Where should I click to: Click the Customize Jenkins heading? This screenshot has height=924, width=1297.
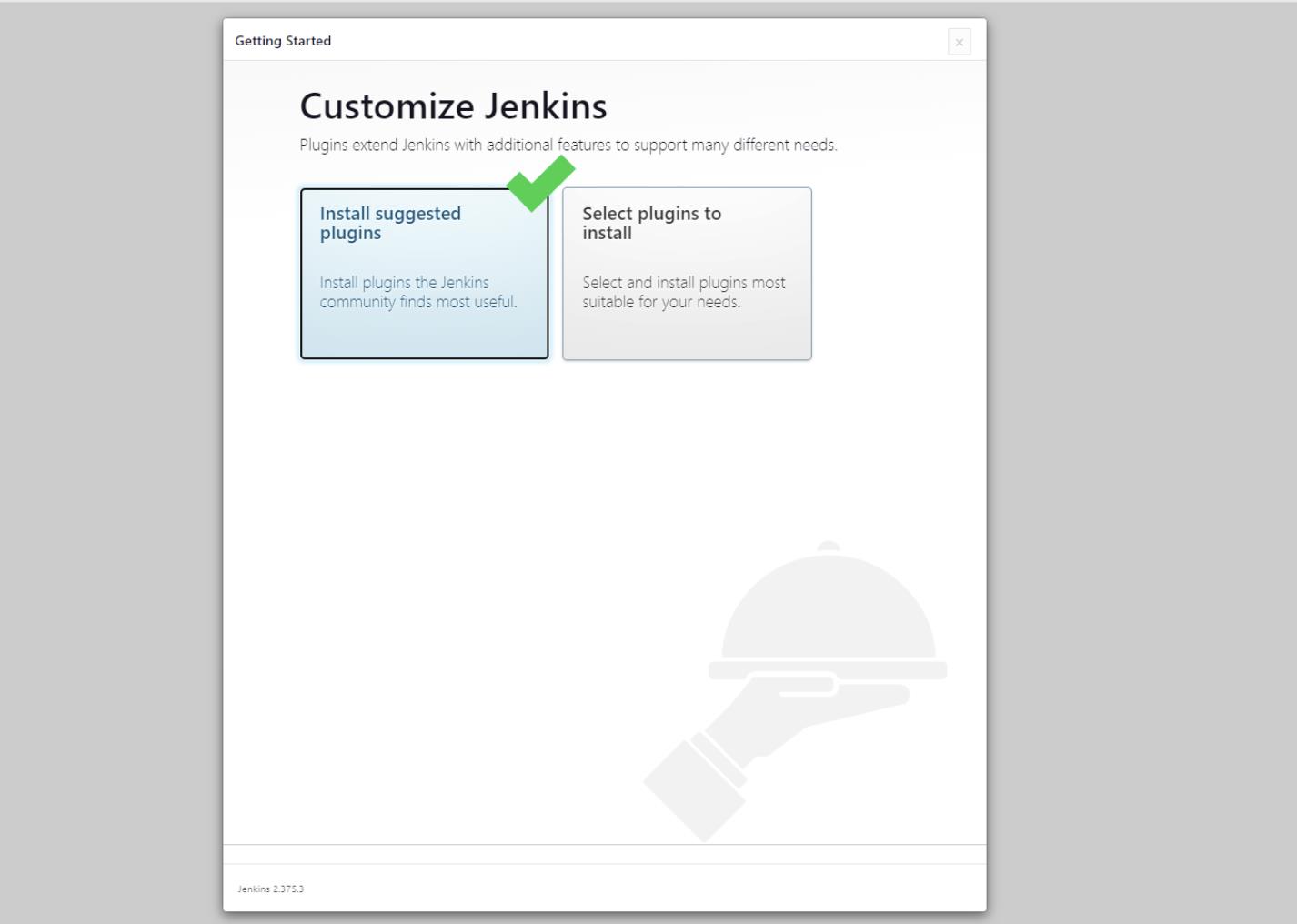coord(453,105)
